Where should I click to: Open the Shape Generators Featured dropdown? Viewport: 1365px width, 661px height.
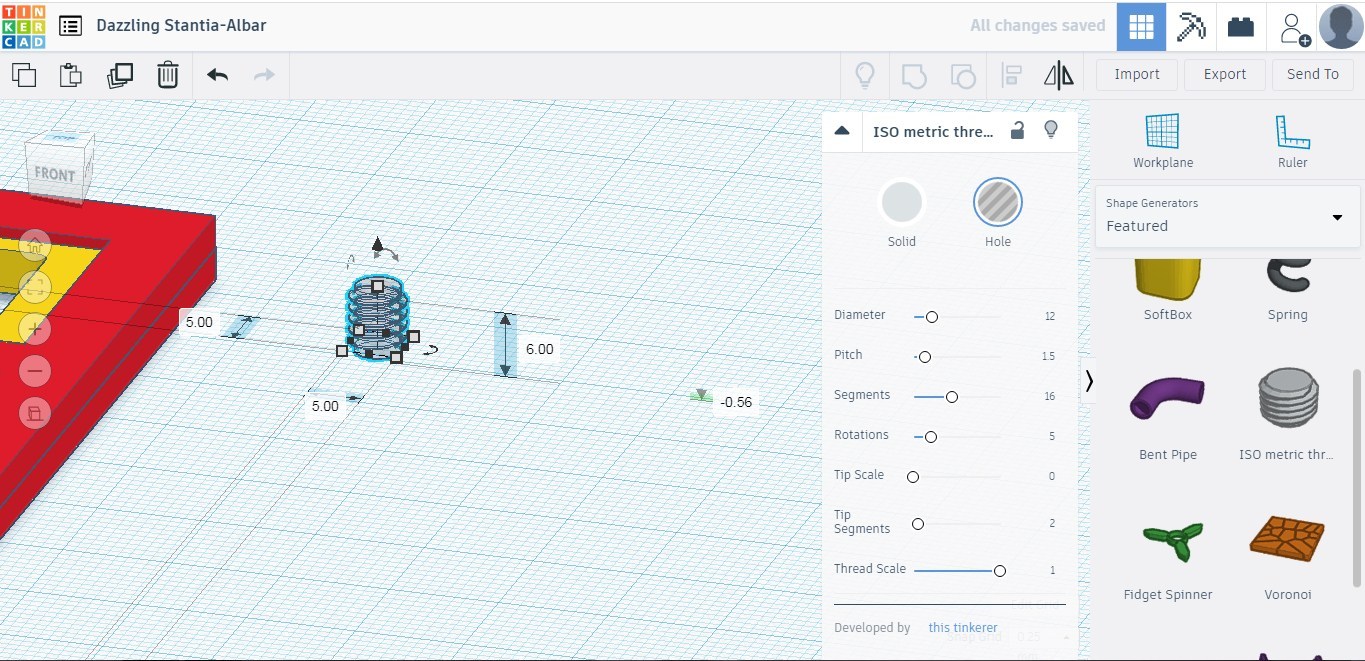(x=1227, y=216)
